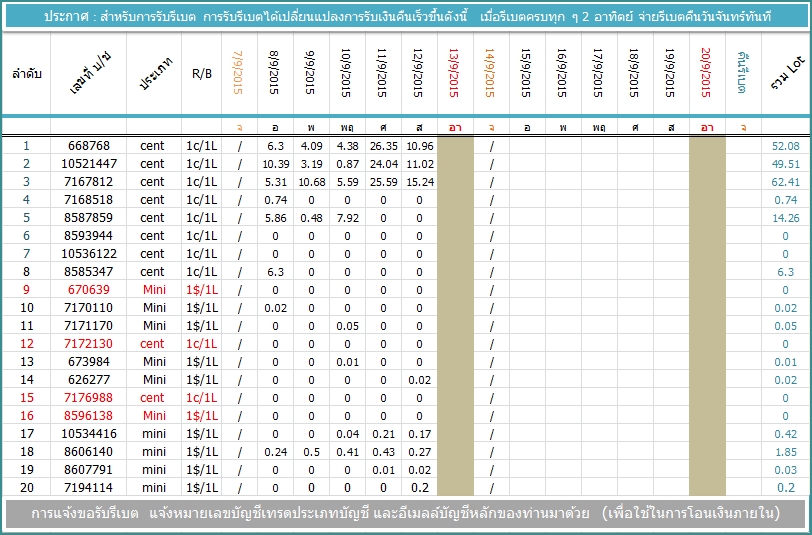Click account number 10536122
This screenshot has height=535, width=812.
(x=89, y=254)
